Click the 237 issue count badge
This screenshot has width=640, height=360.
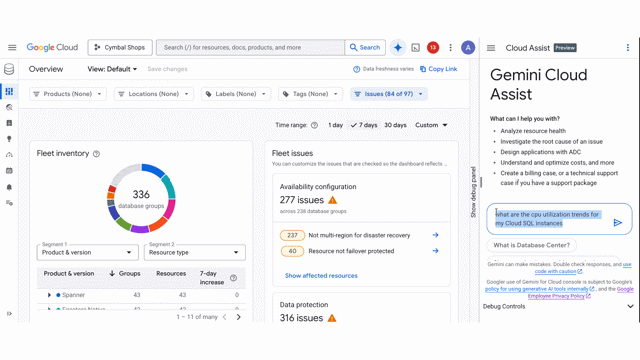pyautogui.click(x=292, y=236)
